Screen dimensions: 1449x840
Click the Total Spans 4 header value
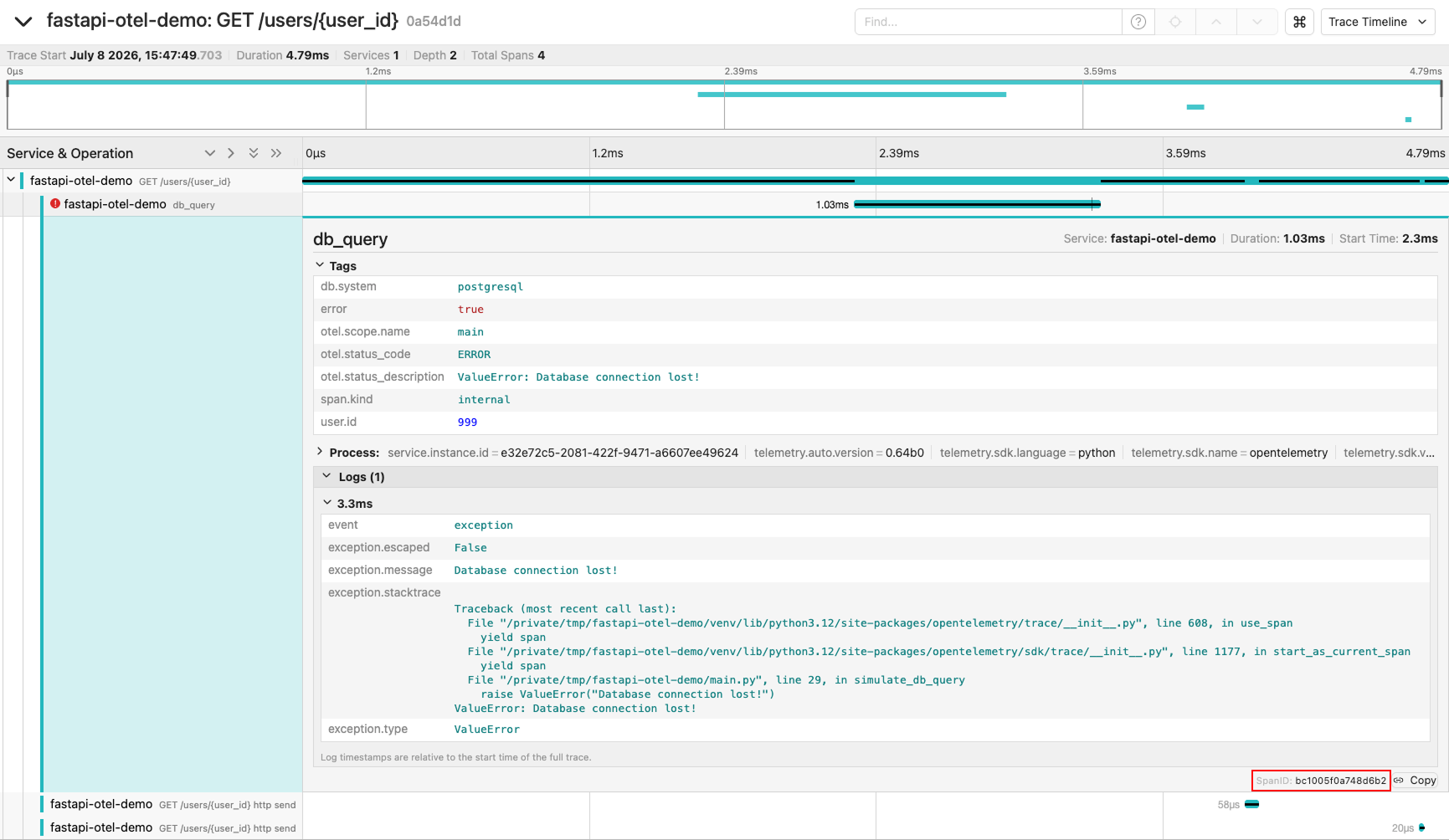pos(542,55)
